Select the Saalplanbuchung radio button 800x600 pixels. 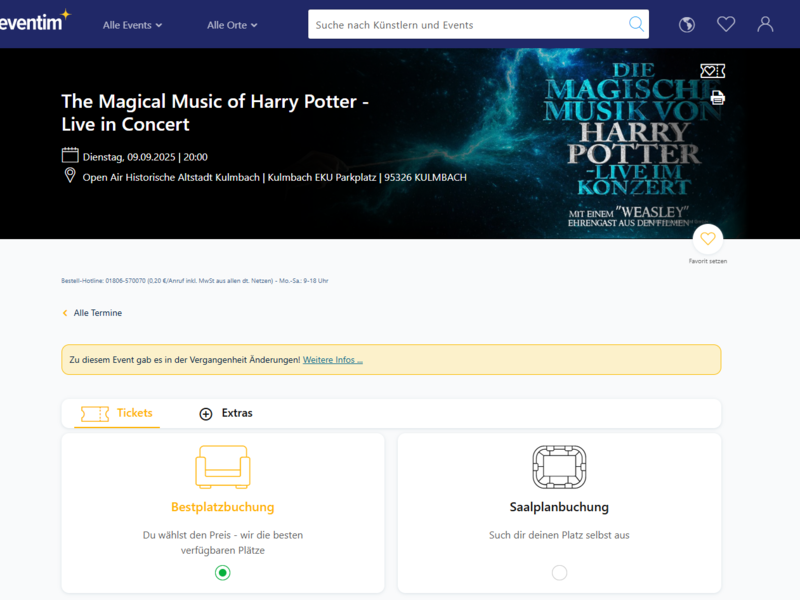[x=559, y=573]
